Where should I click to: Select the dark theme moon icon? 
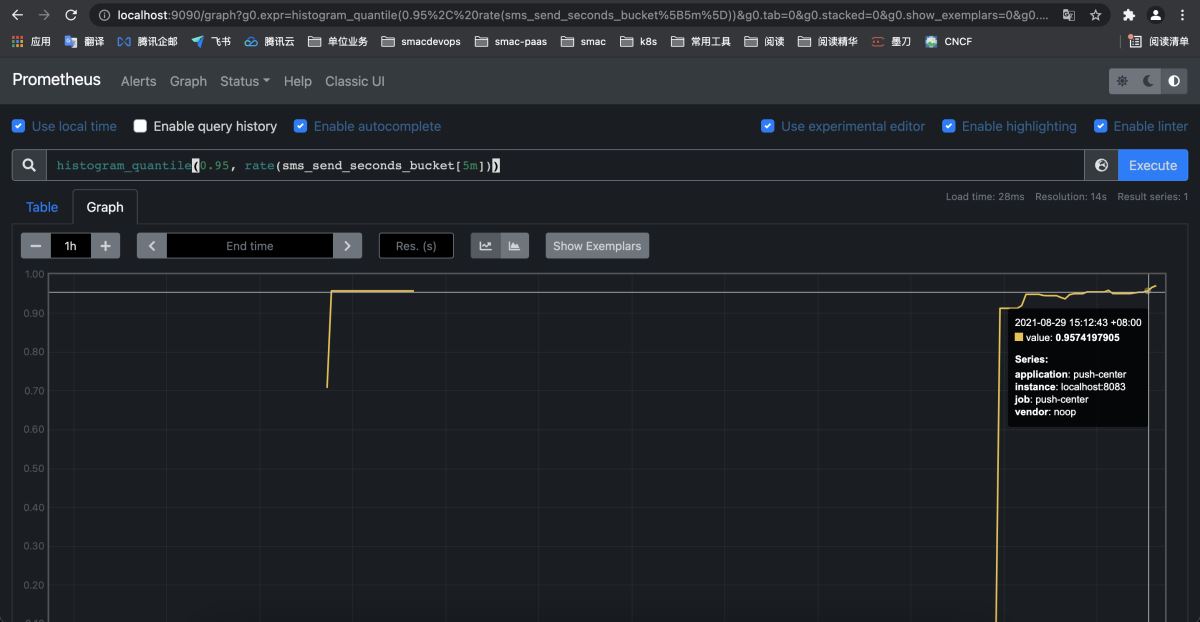click(1148, 81)
